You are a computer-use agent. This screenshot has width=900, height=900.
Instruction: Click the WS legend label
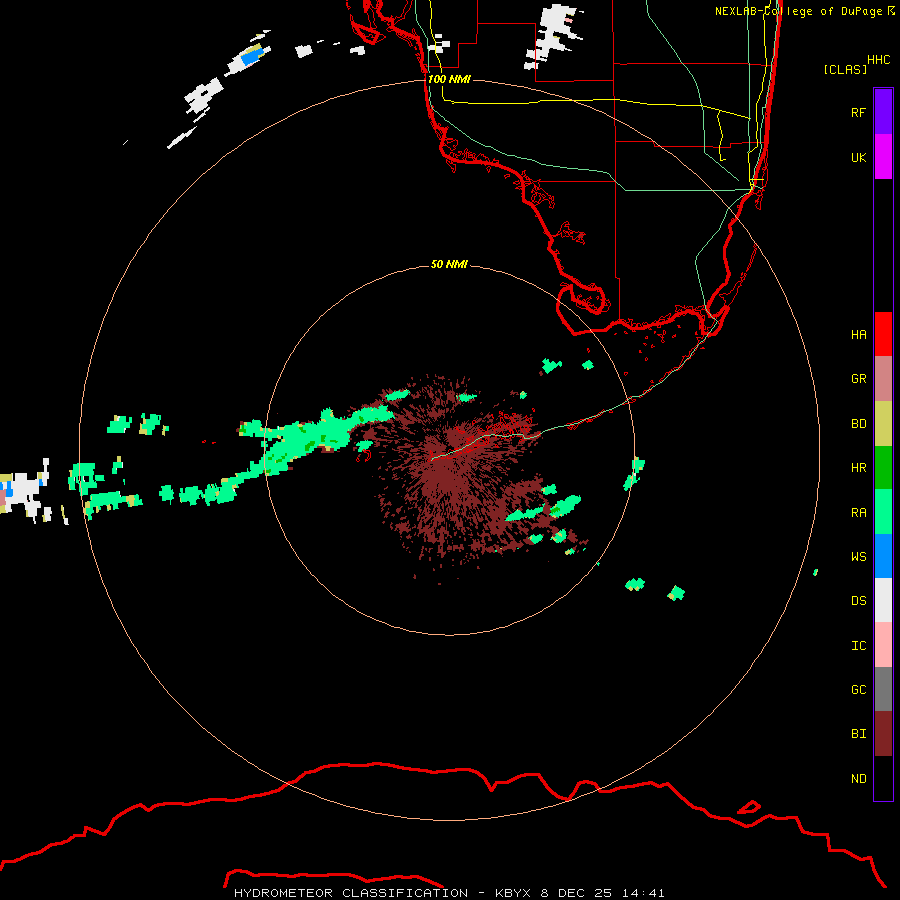(859, 556)
